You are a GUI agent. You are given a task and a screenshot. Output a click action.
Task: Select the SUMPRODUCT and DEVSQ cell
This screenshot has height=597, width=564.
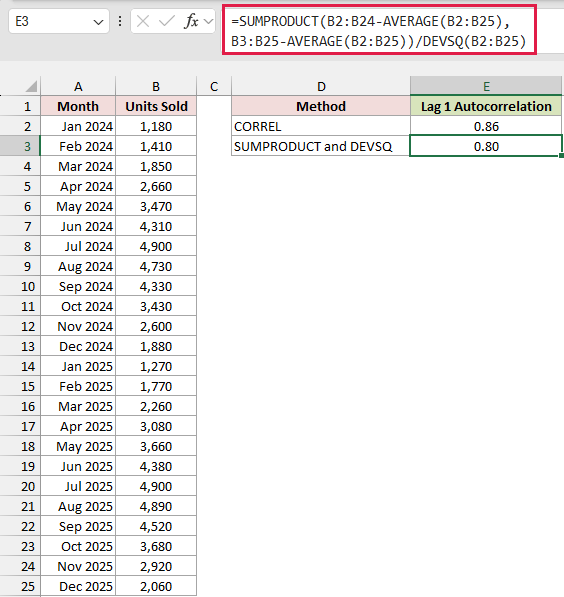click(321, 146)
